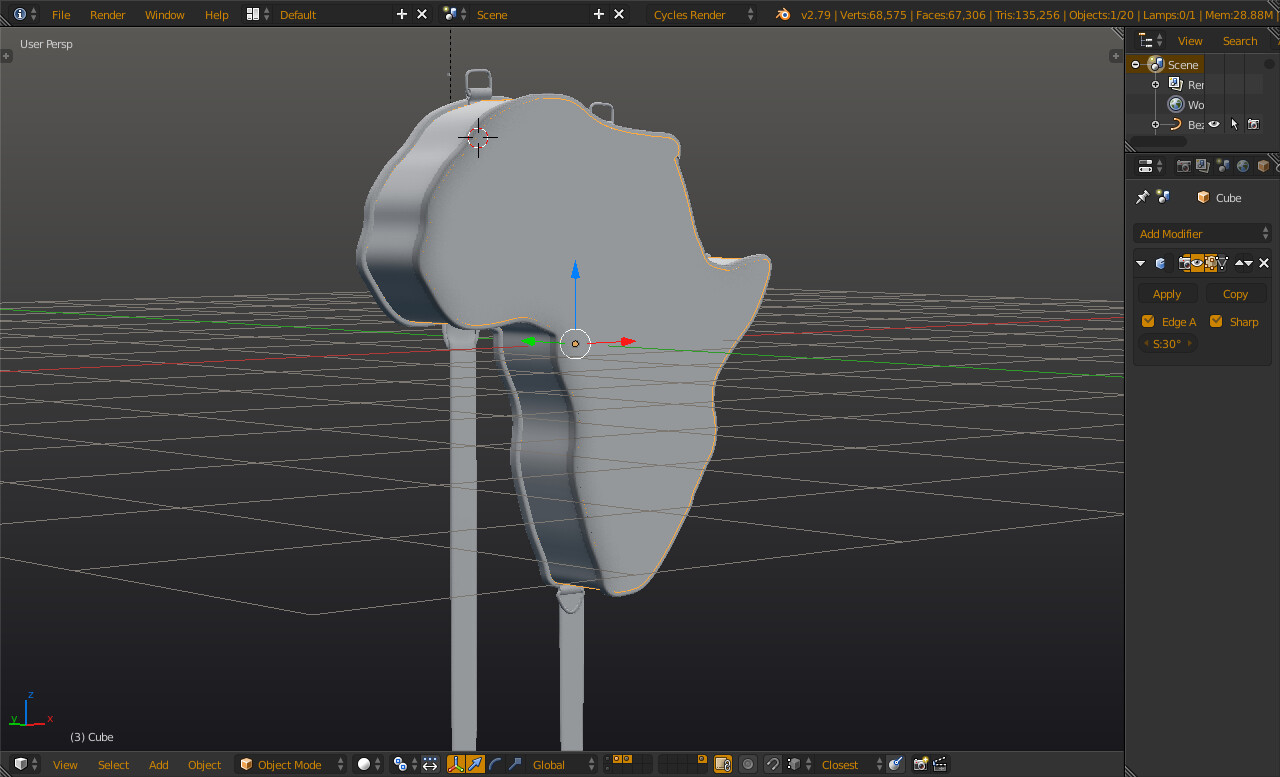Add a new scene with plus icon
1280x777 pixels.
[599, 14]
